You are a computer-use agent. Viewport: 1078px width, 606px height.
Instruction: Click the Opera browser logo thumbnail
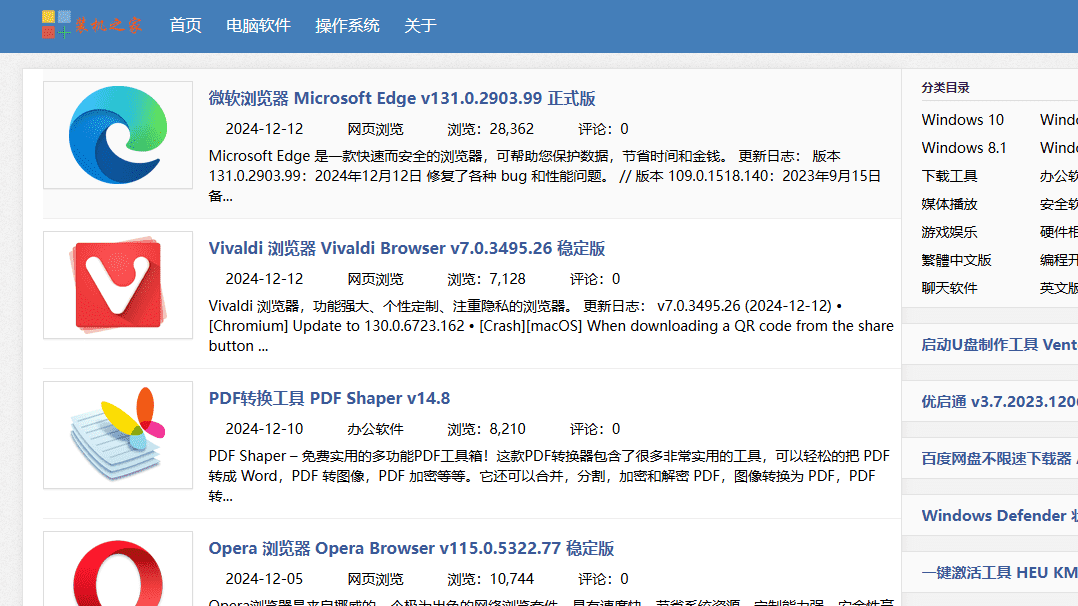[118, 569]
